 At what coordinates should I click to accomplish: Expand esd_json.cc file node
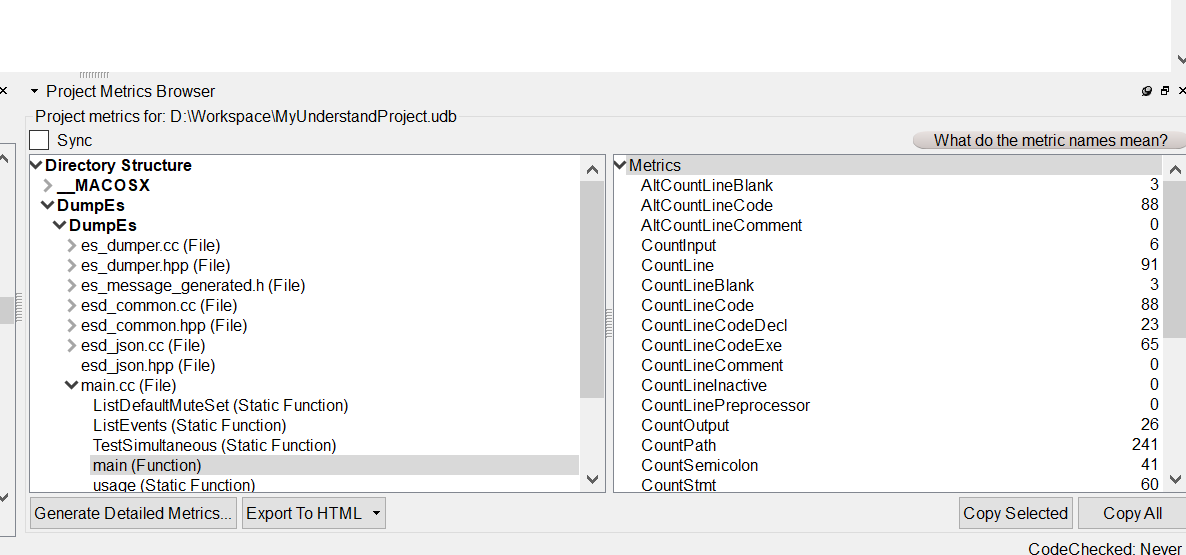tap(73, 346)
